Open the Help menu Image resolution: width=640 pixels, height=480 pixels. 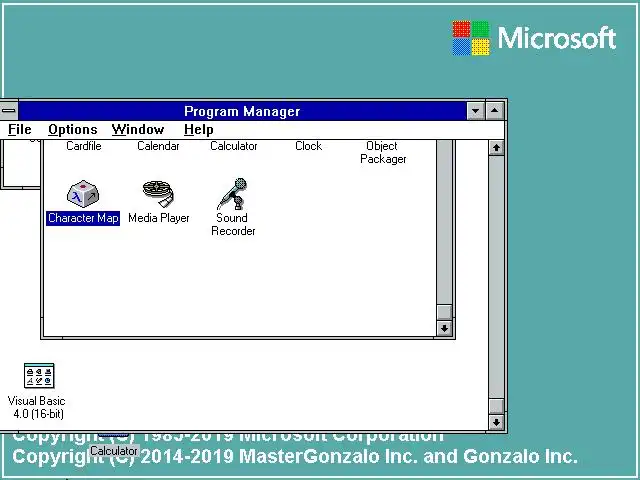click(199, 130)
